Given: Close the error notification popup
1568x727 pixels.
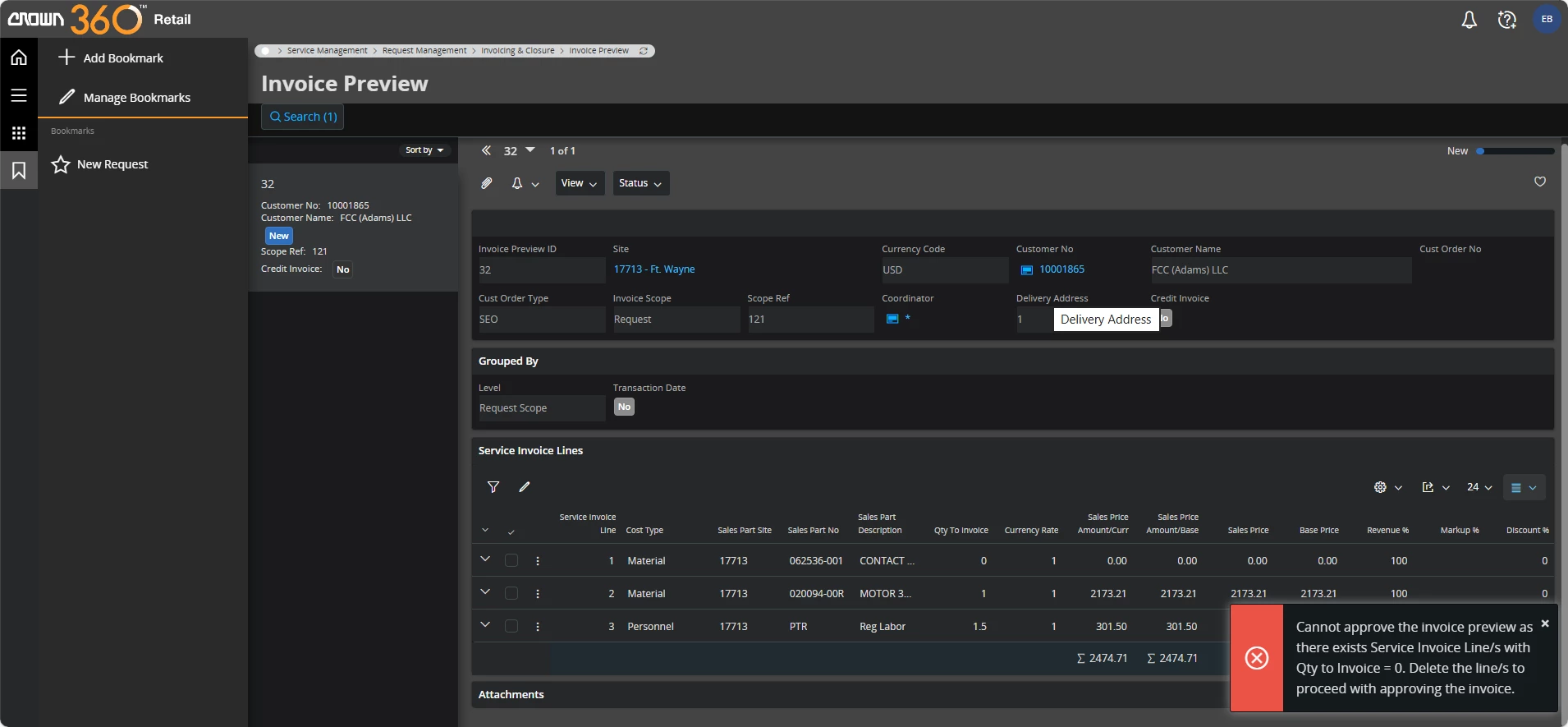Looking at the screenshot, I should pyautogui.click(x=1545, y=623).
